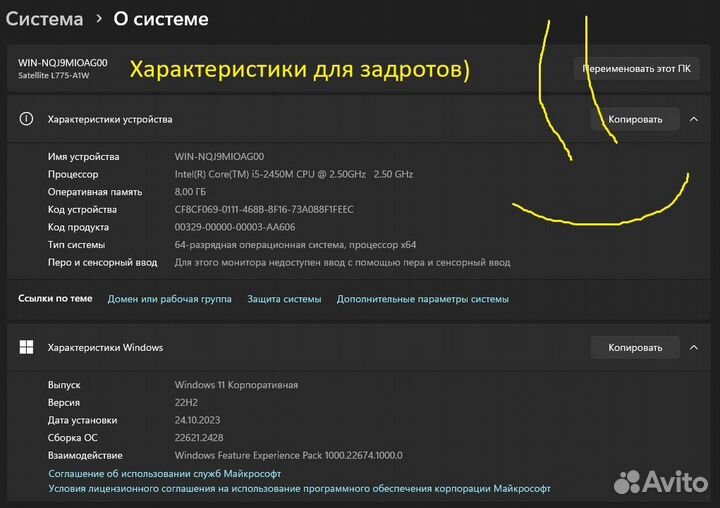
Task: Select the Windows 11 Корпоративная edition text
Action: [x=236, y=385]
